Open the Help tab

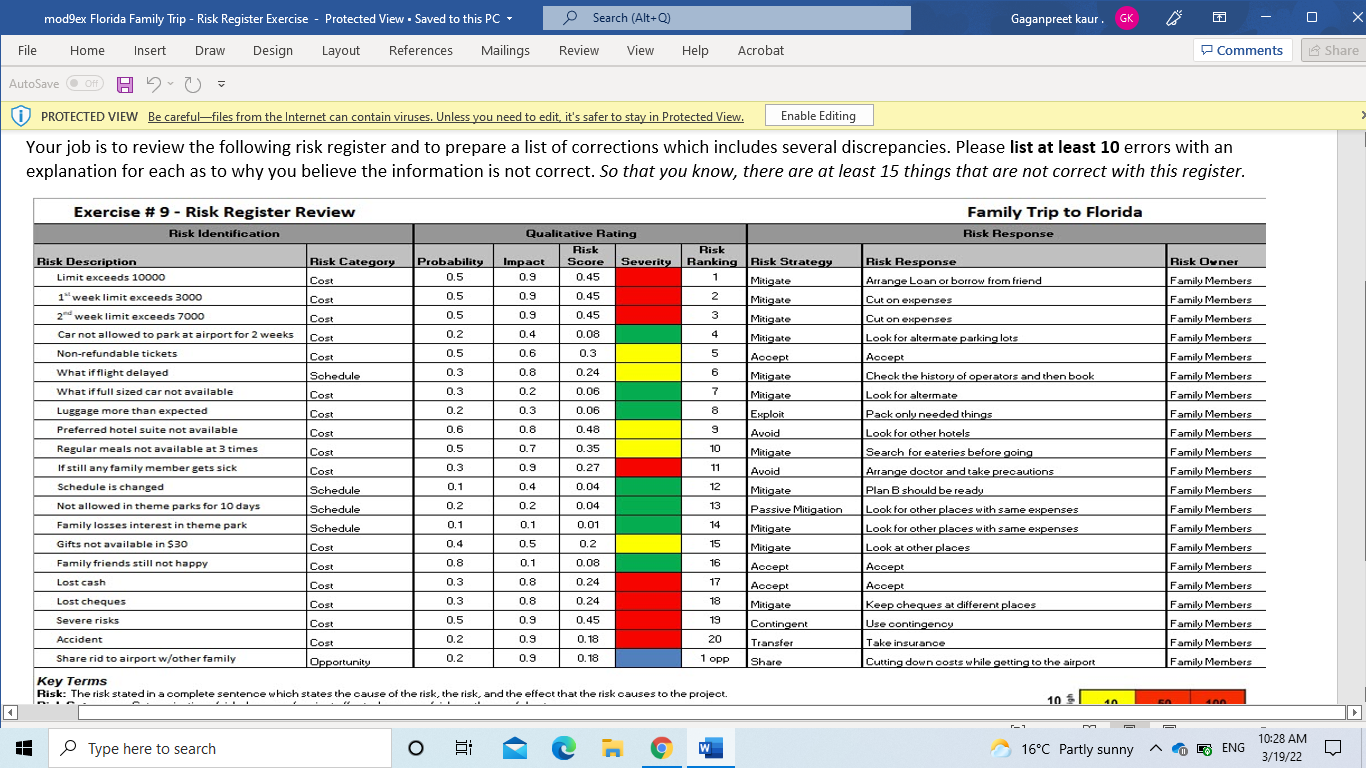coord(695,50)
